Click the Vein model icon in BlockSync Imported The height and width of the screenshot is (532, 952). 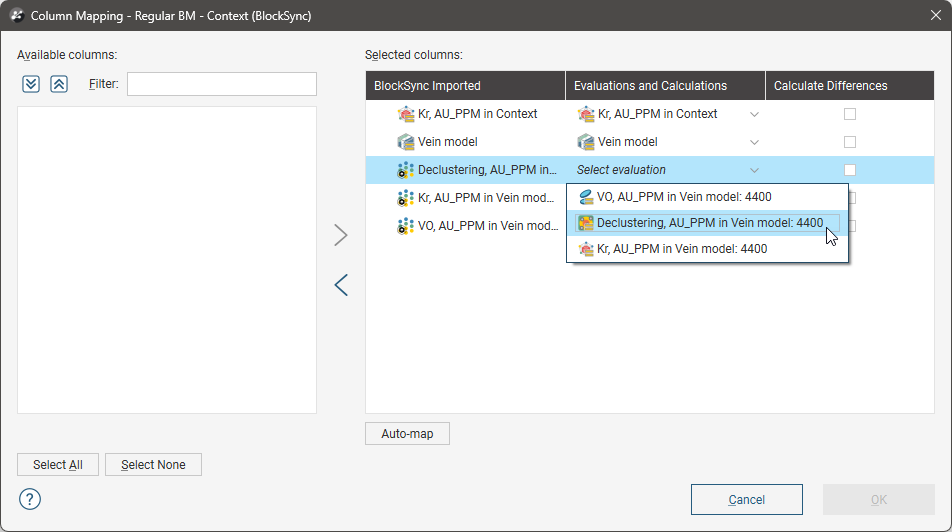point(406,142)
